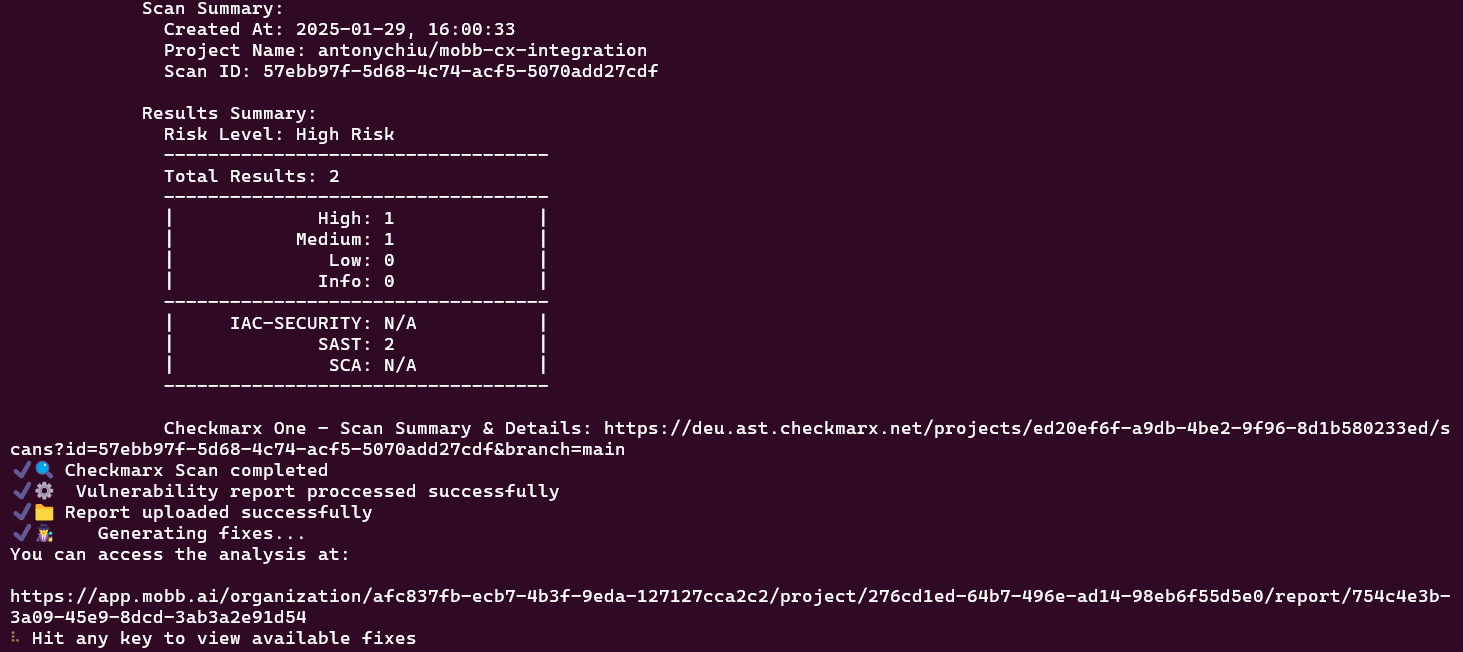The image size is (1463, 652).
Task: Click the checkmark before Checkmarx Scan completed
Action: coord(21,470)
